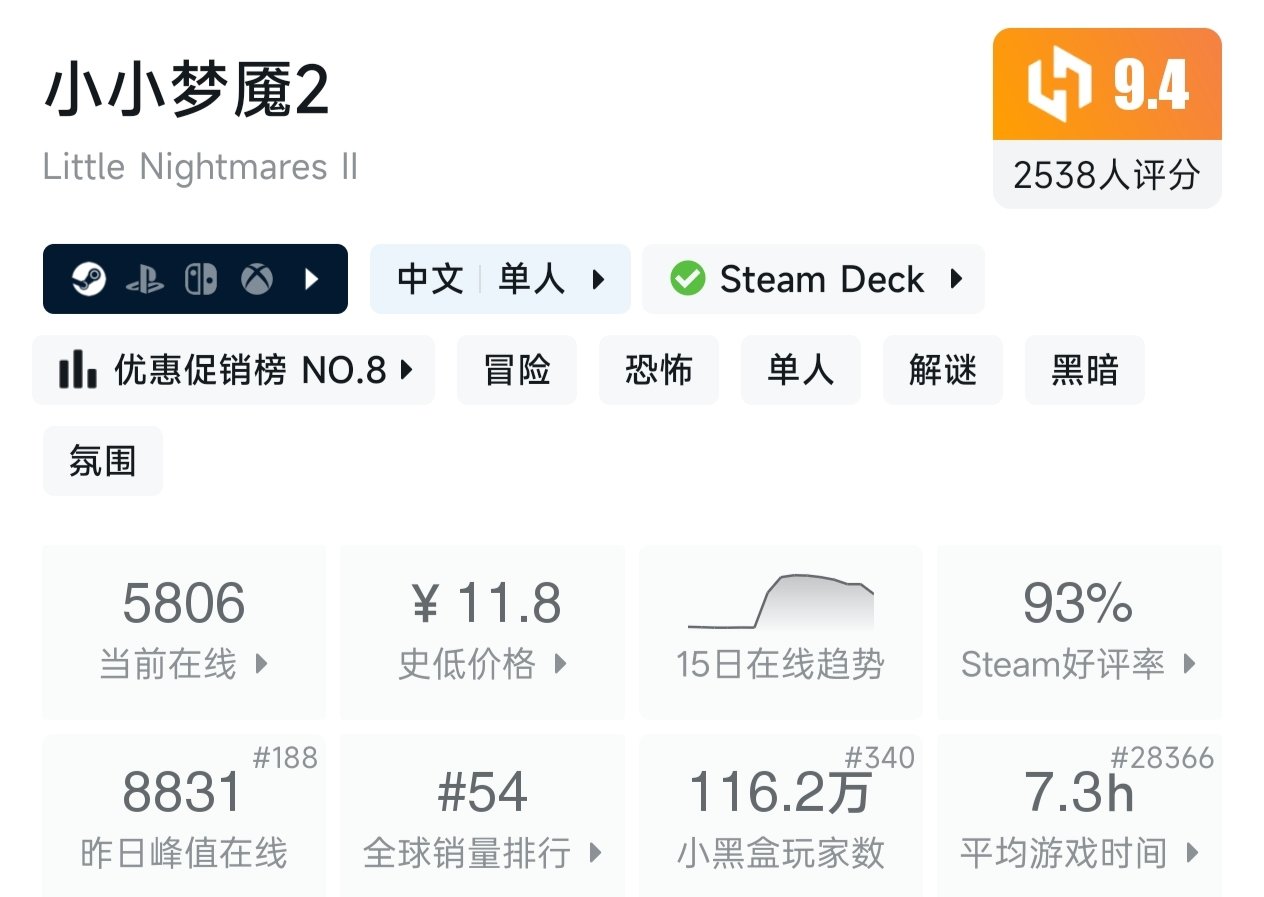This screenshot has width=1264, height=897.
Task: Click the Steam platform icon
Action: pos(89,279)
